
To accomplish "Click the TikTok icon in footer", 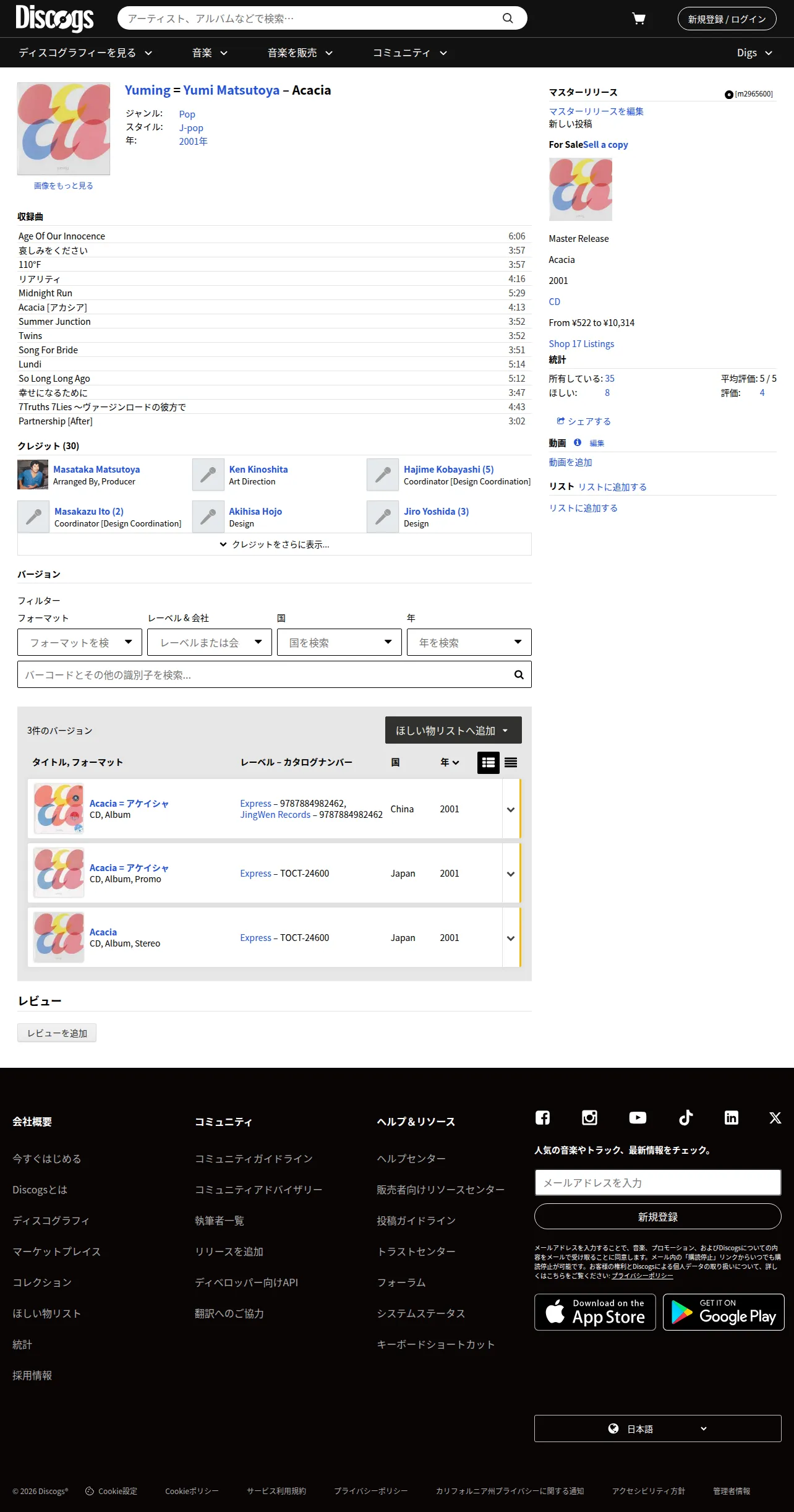I will 686,1117.
